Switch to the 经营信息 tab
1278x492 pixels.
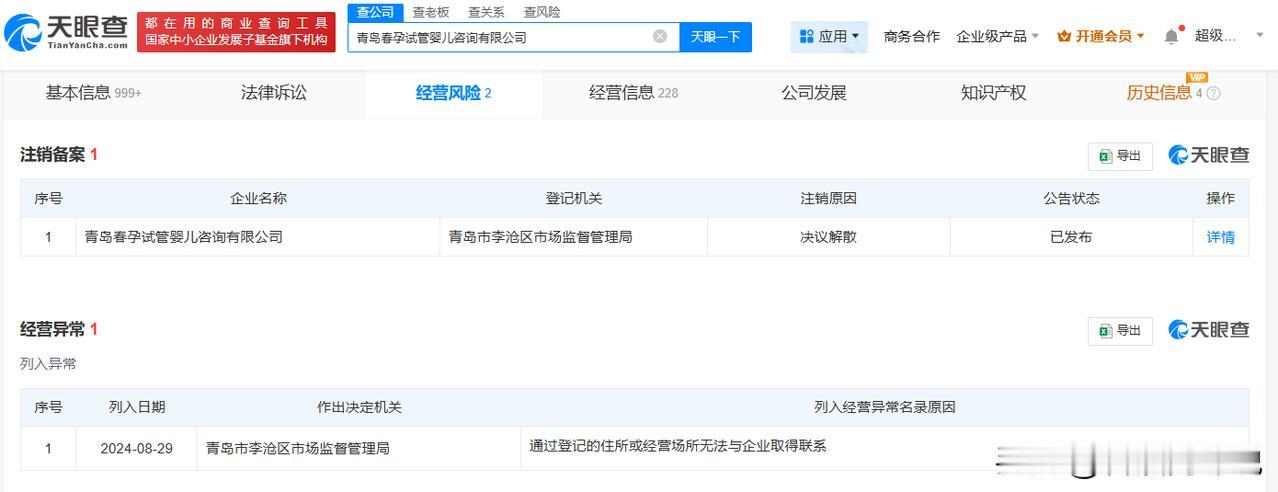(x=633, y=93)
